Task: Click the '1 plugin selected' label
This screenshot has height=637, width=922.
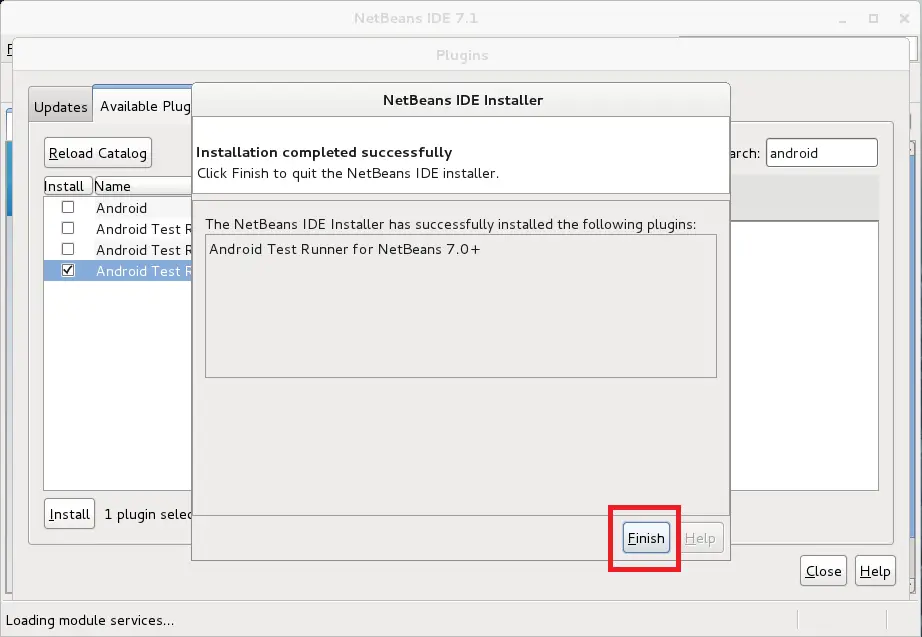Action: (148, 514)
